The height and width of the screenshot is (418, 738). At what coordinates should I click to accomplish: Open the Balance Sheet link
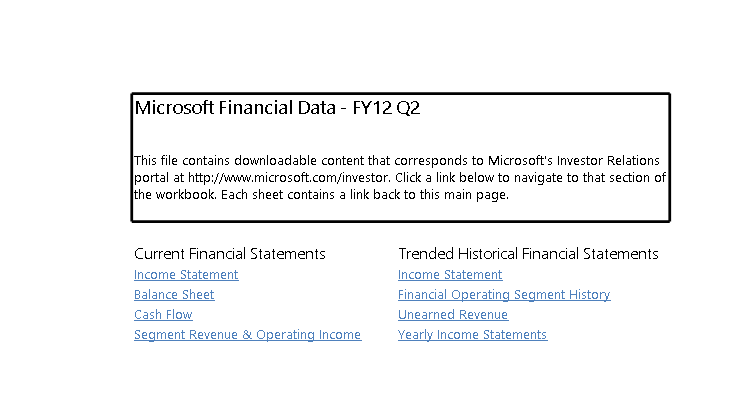click(x=174, y=295)
